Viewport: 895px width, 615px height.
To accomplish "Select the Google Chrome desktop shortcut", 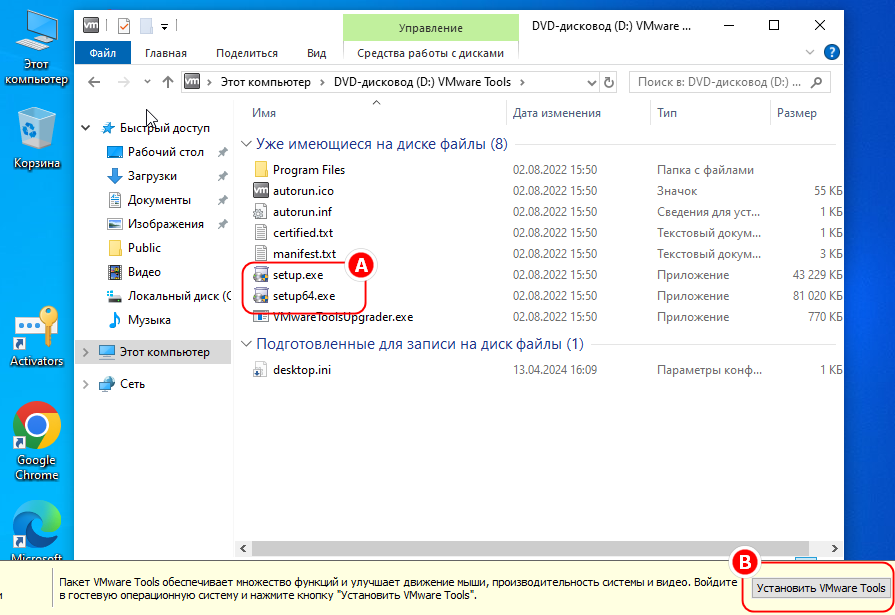I will 37,441.
